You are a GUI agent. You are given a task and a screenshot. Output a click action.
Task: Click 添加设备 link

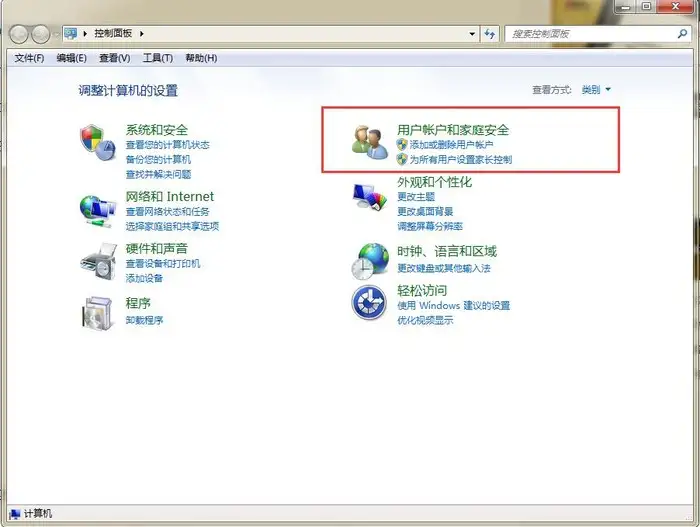pos(144,278)
